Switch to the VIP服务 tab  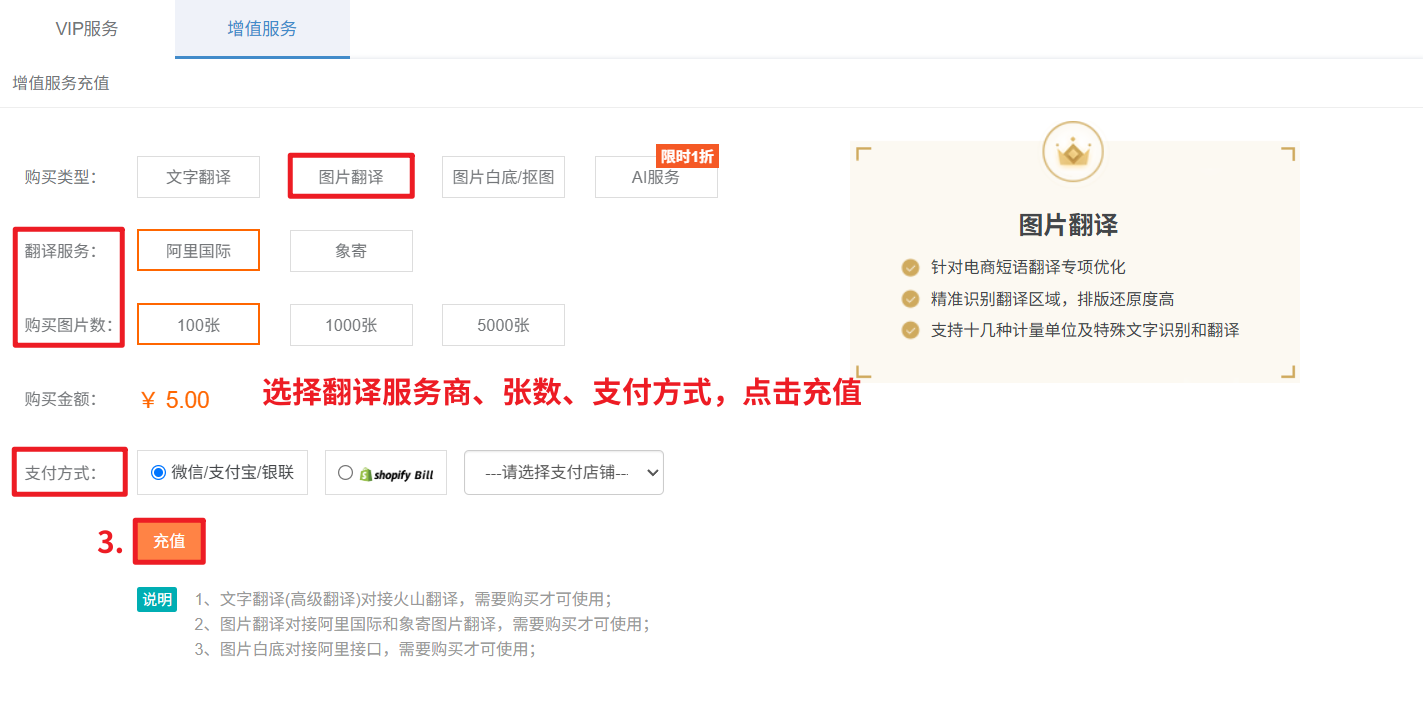coord(87,29)
